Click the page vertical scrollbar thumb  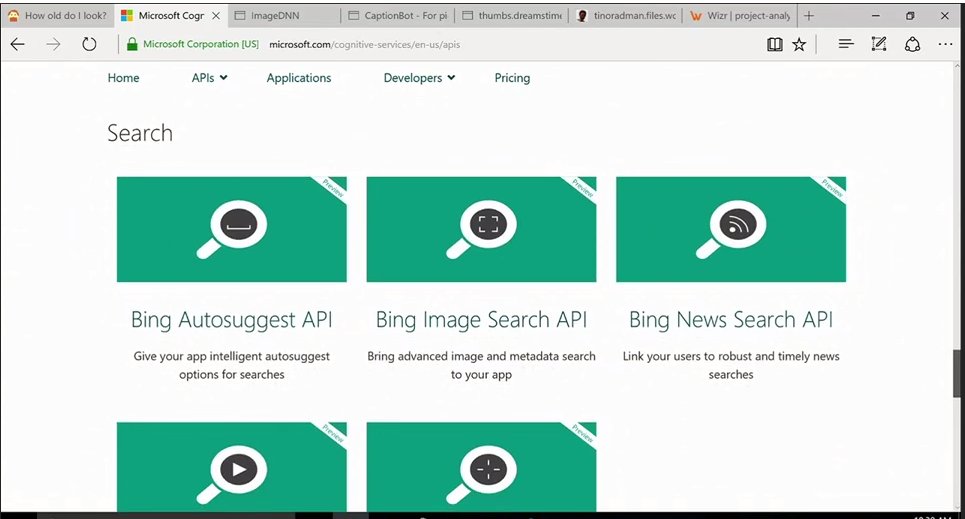coord(958,373)
